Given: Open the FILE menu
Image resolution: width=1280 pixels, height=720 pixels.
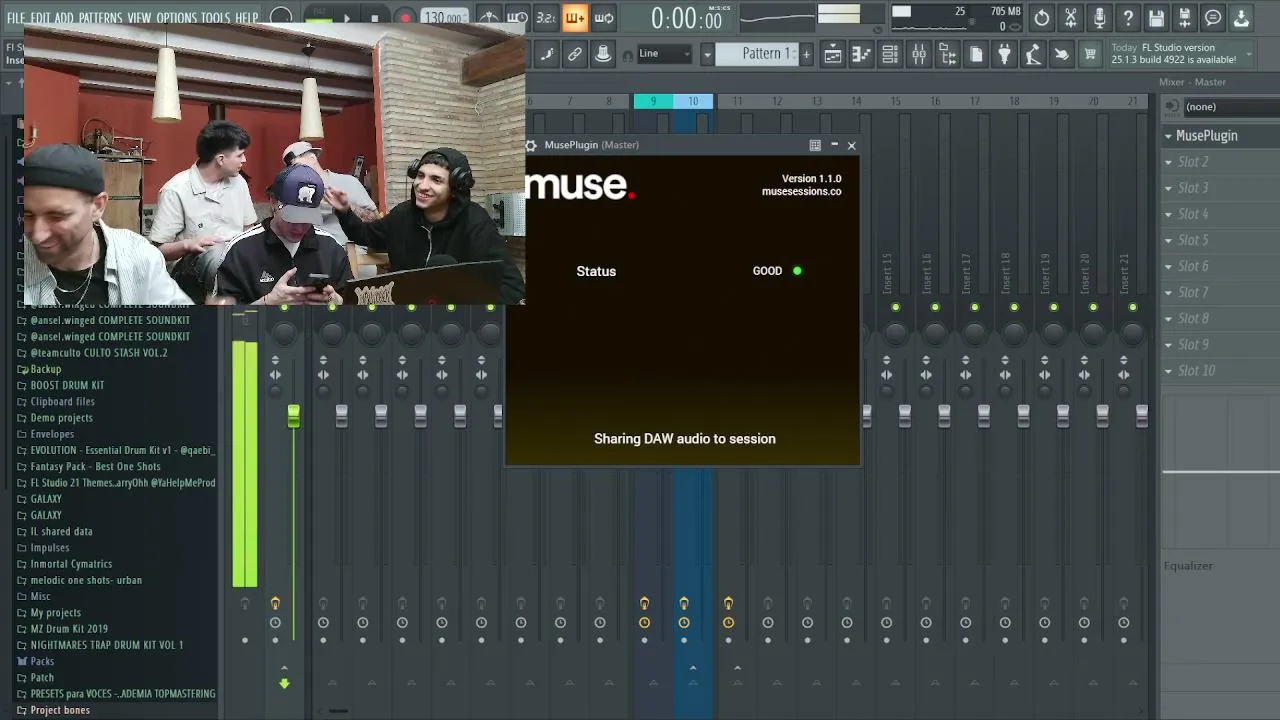Looking at the screenshot, I should pos(15,18).
